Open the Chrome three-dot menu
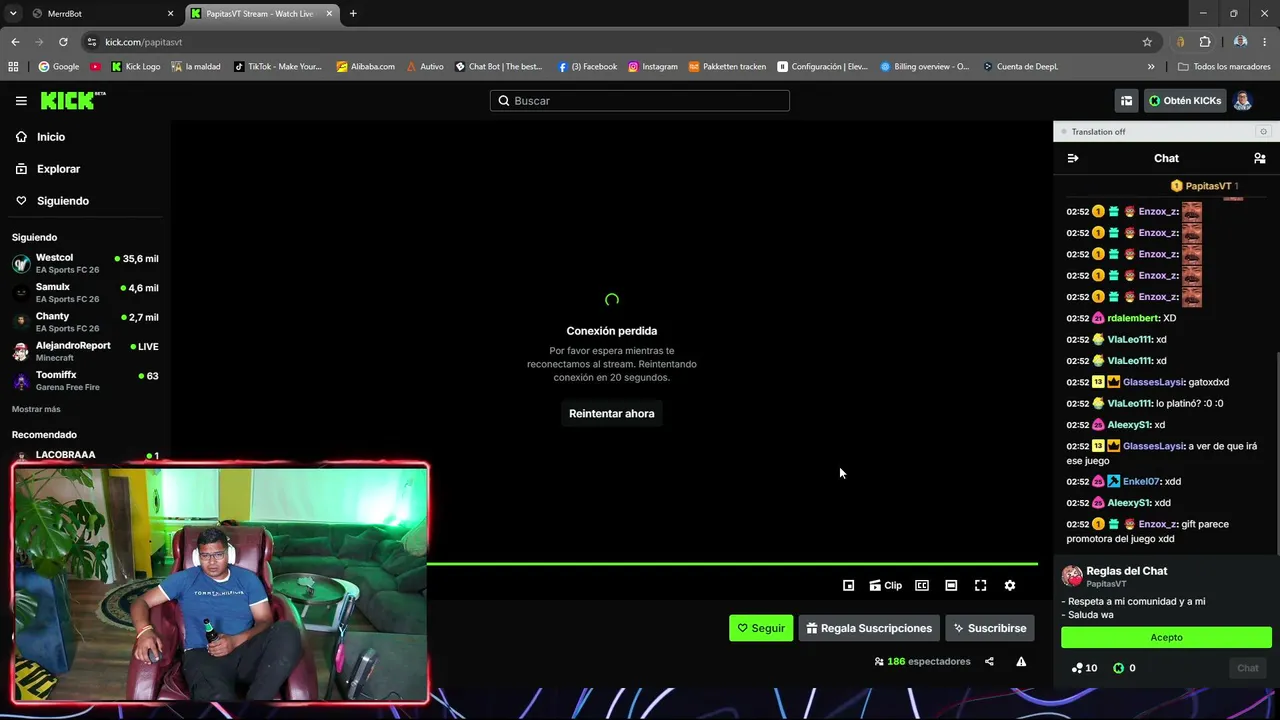This screenshot has width=1280, height=720. 1265,42
